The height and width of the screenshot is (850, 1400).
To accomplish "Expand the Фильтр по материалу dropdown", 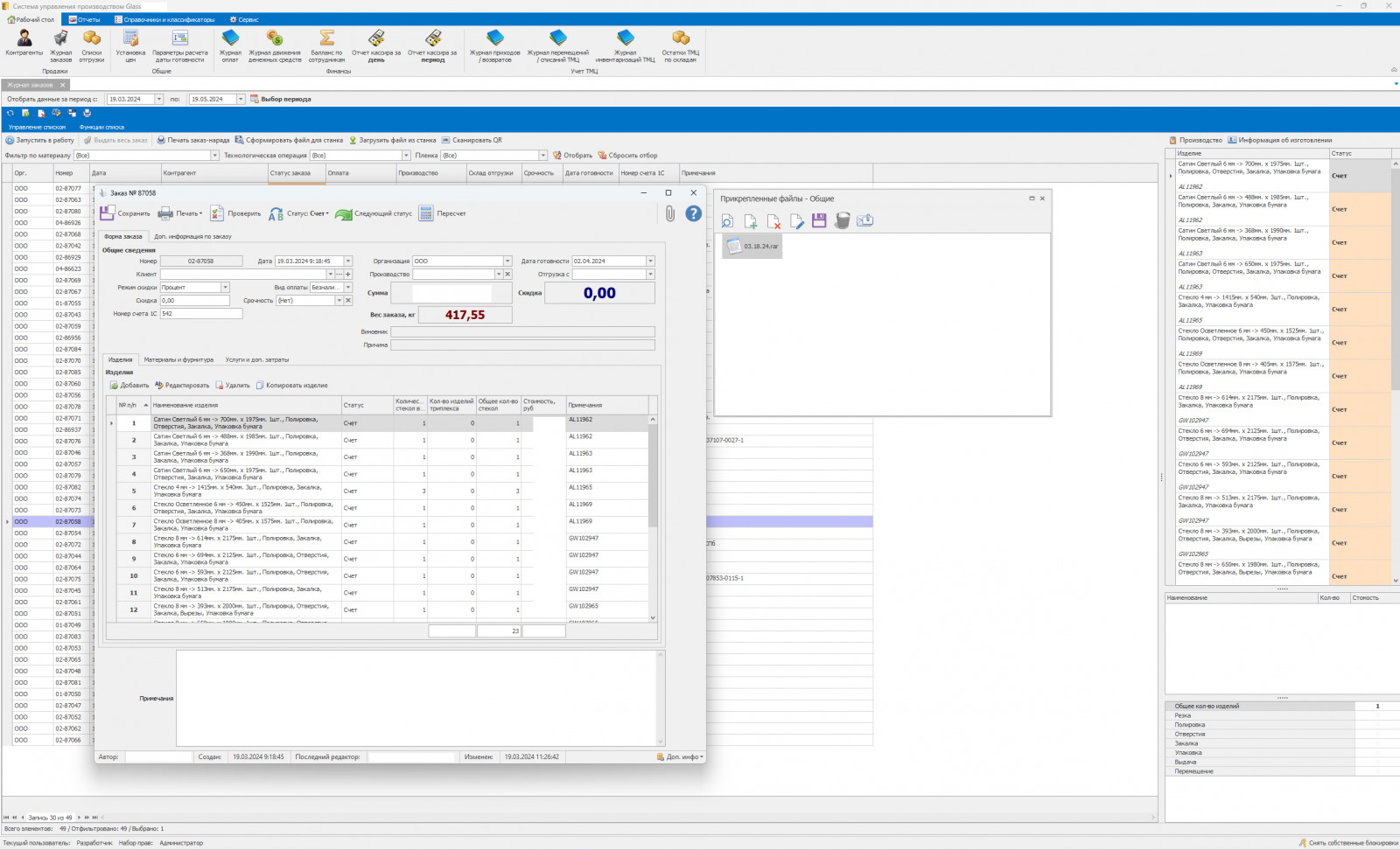I will pos(214,156).
